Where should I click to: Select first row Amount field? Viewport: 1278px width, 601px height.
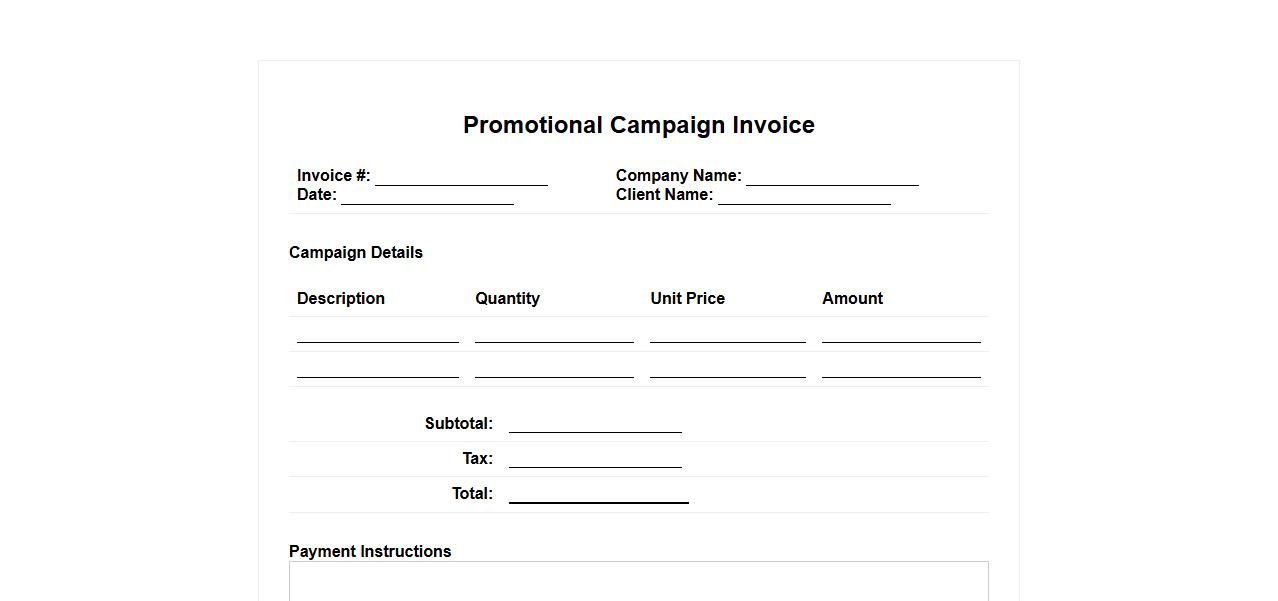click(x=901, y=334)
